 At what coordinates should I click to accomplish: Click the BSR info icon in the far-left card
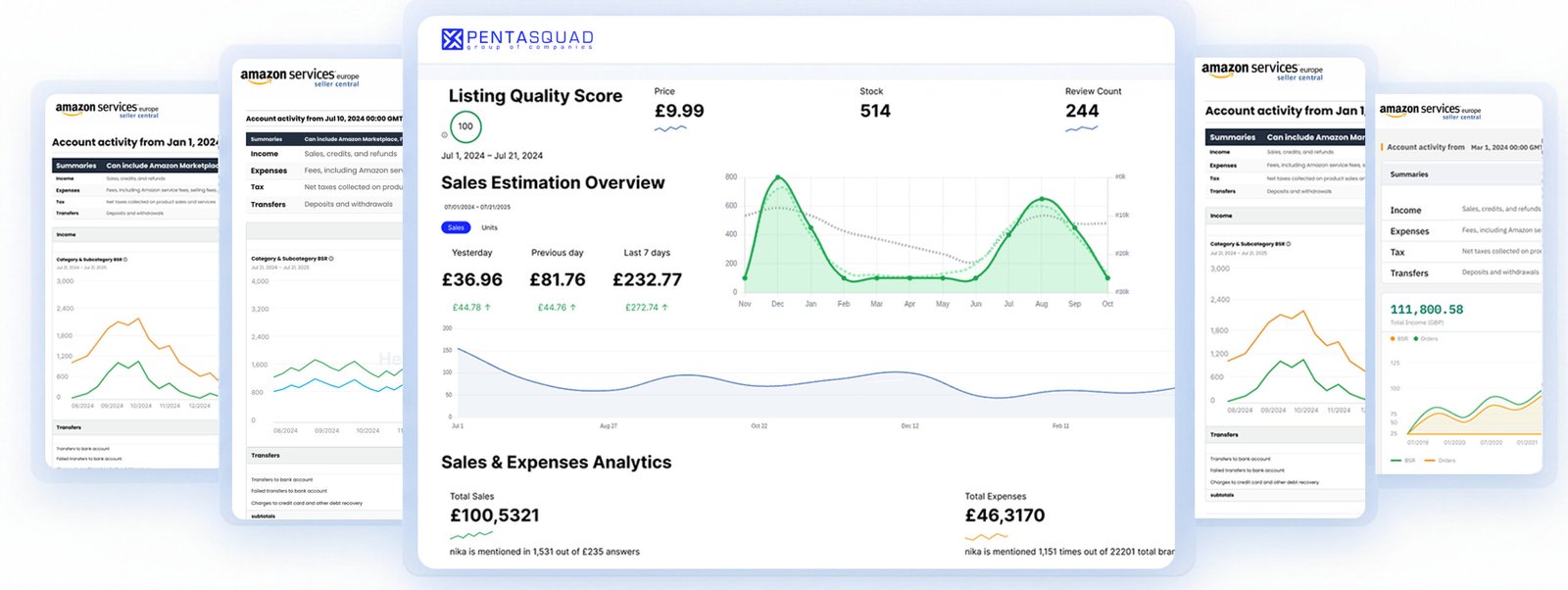click(126, 260)
